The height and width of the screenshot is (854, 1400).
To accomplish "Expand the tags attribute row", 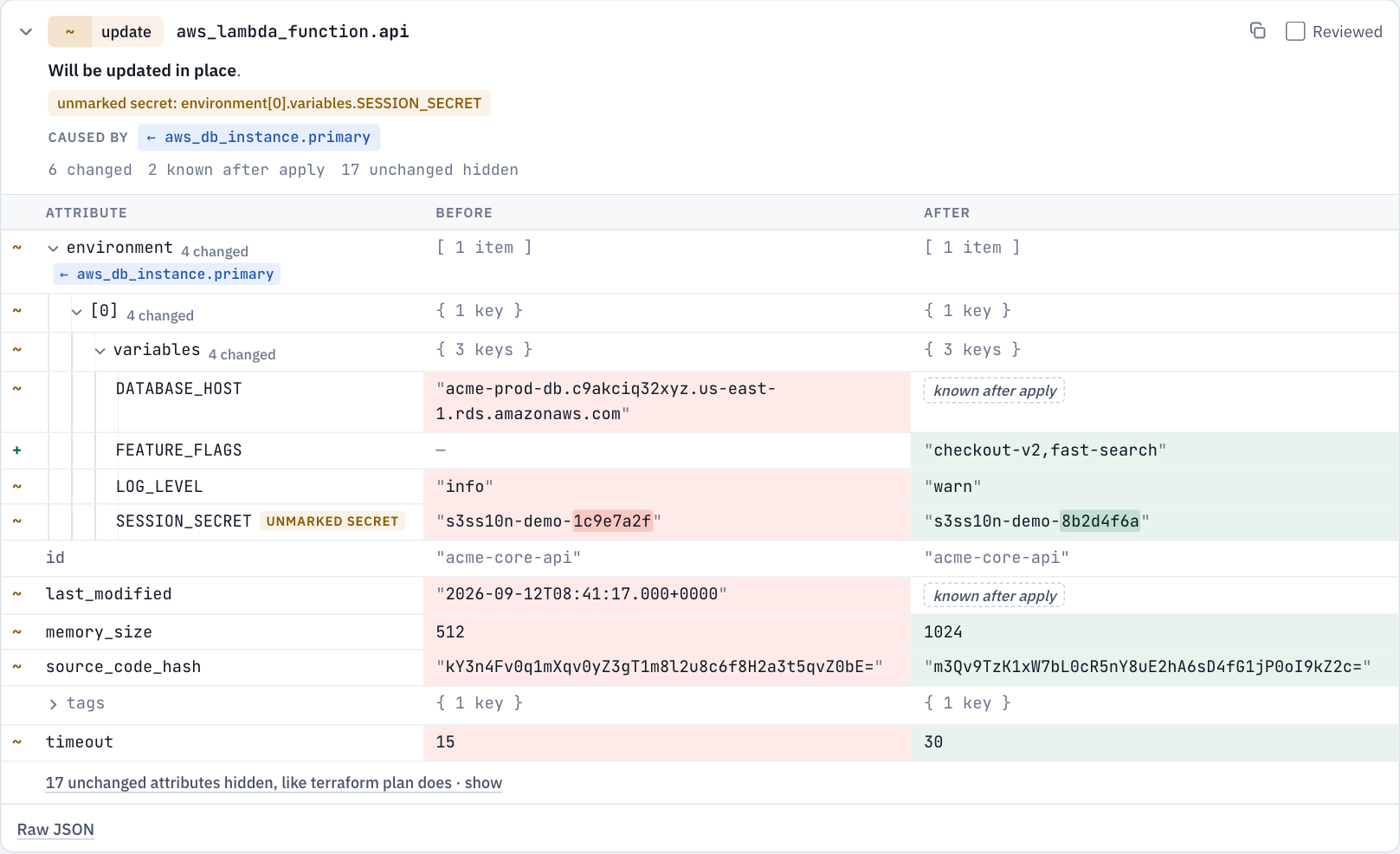I will [54, 704].
